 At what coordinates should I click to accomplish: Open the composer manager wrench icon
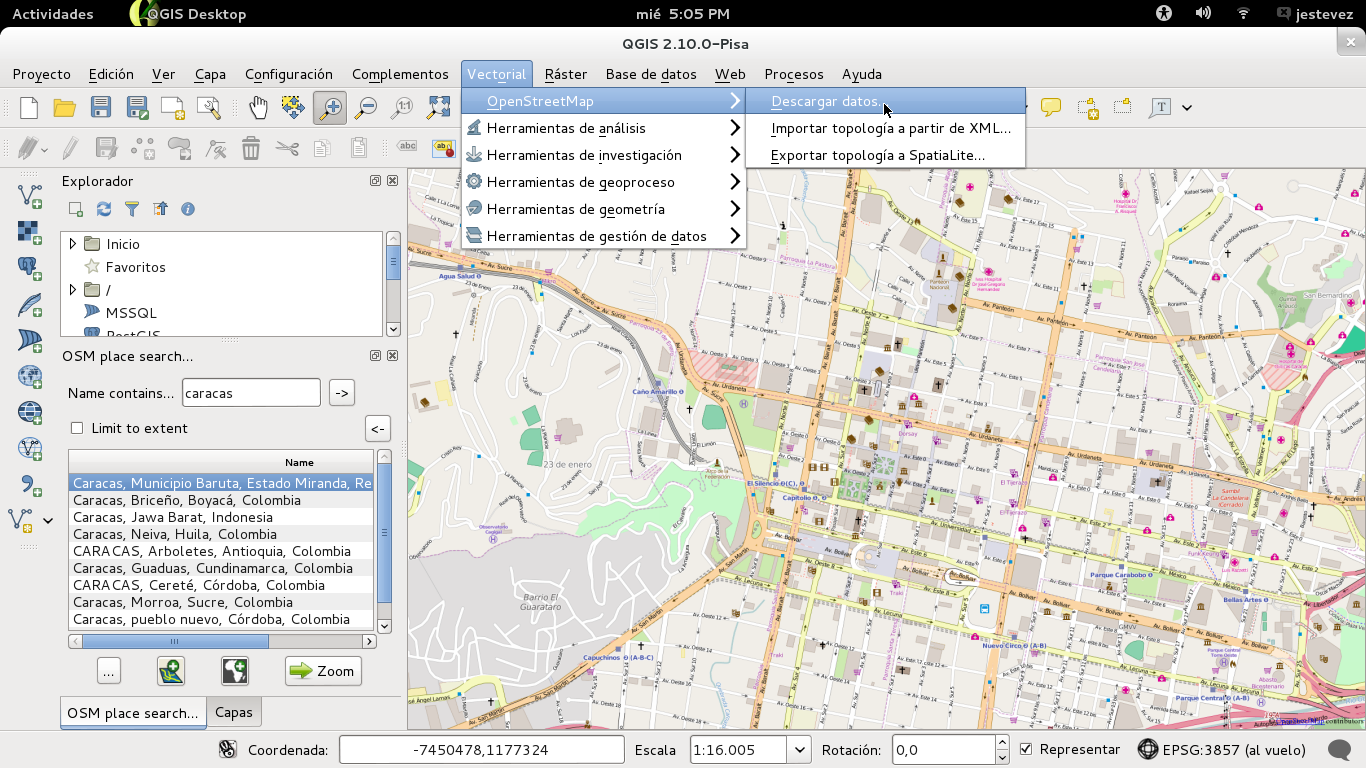209,107
